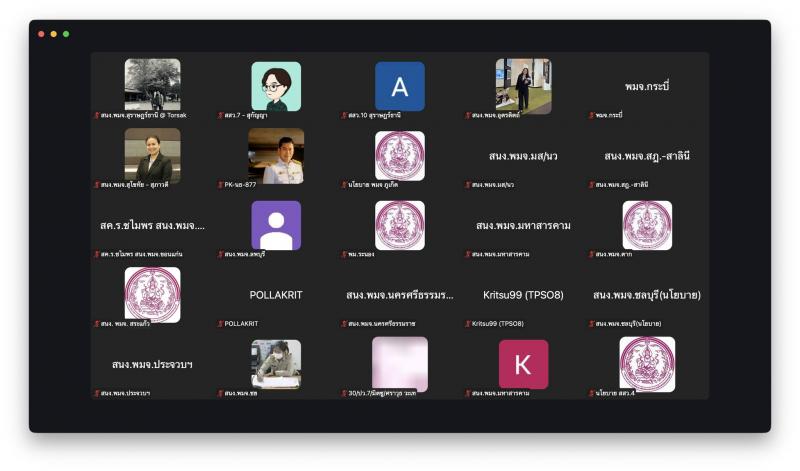
Task: Click muted mic icon for สค.ร.ชไมพร small label
Action: point(96,254)
